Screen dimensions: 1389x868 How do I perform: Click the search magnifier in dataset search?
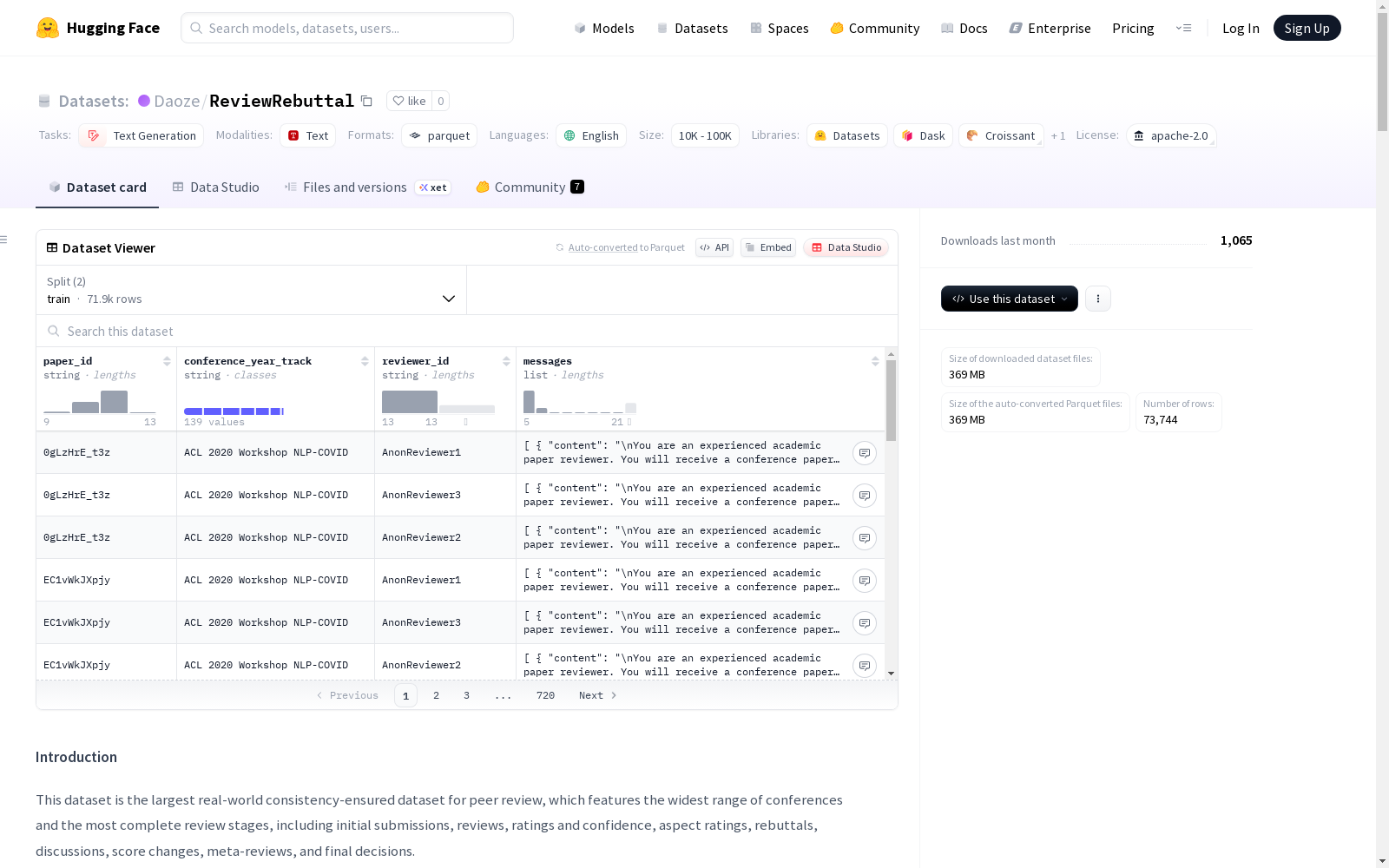click(54, 331)
